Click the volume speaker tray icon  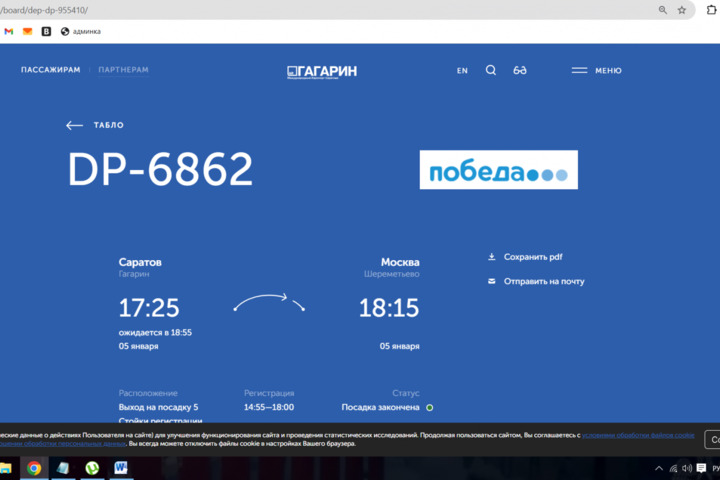[x=686, y=468]
